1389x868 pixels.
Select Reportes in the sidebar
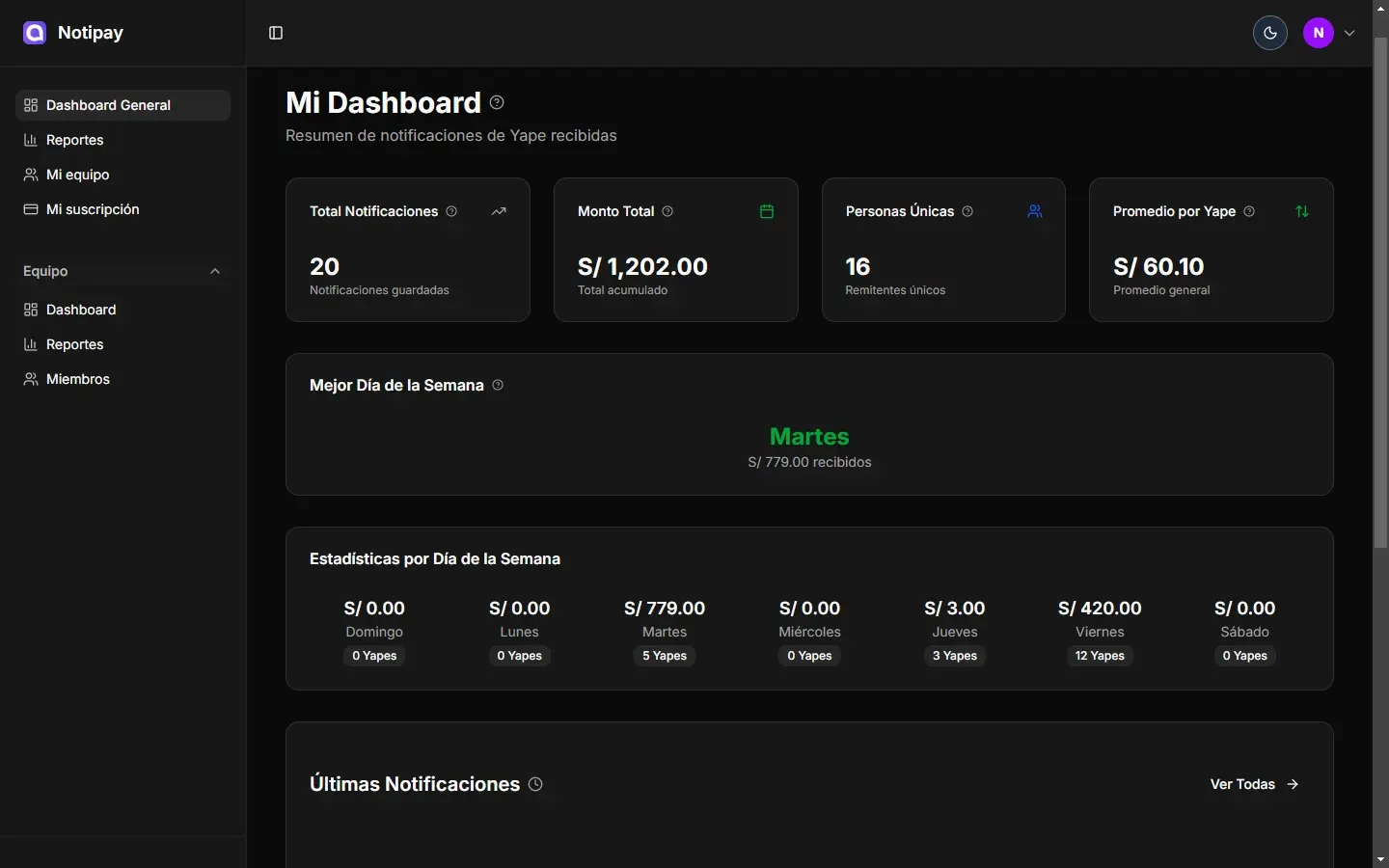(x=74, y=140)
